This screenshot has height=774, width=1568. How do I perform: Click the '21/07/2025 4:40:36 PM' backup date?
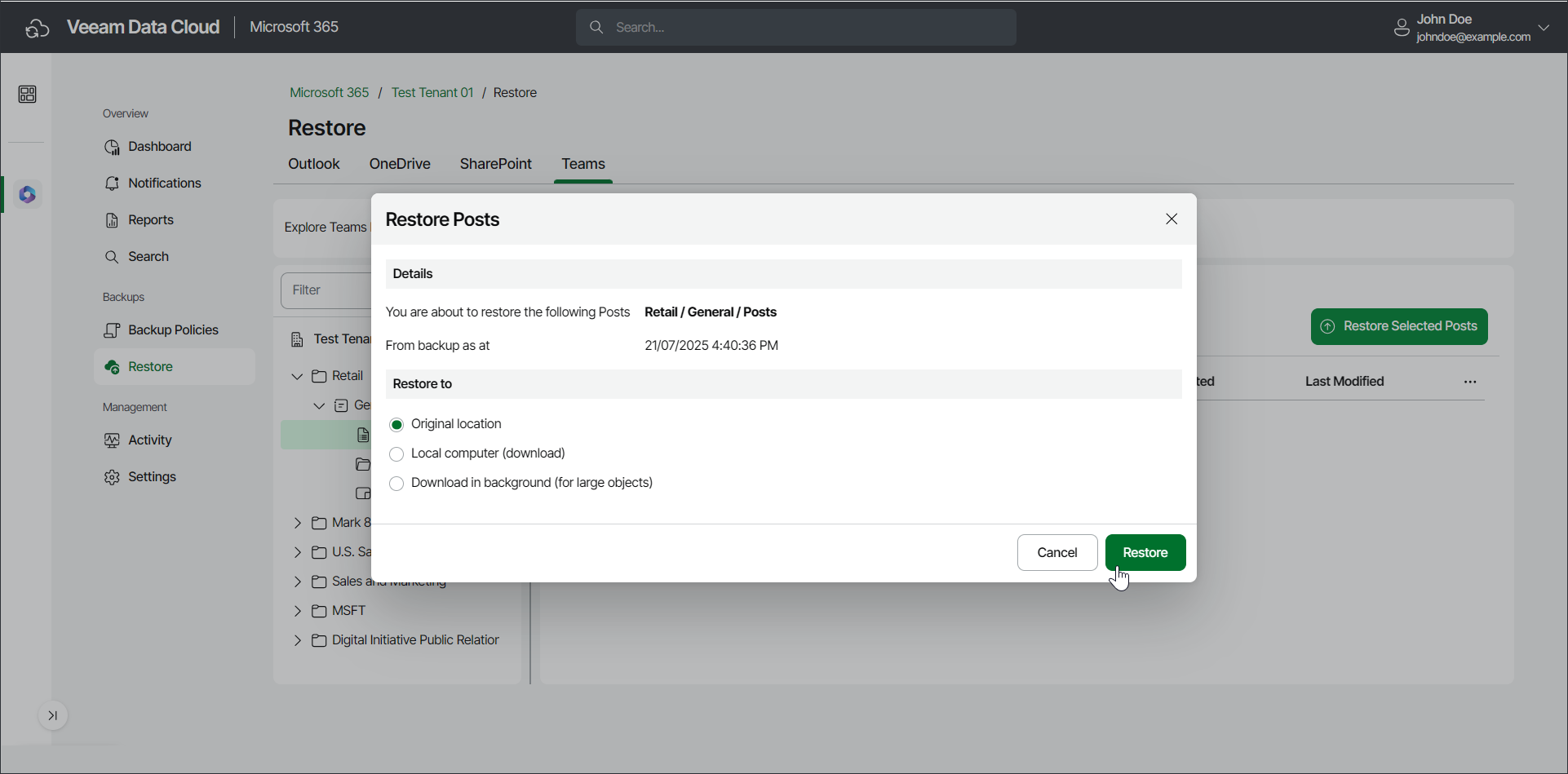711,346
